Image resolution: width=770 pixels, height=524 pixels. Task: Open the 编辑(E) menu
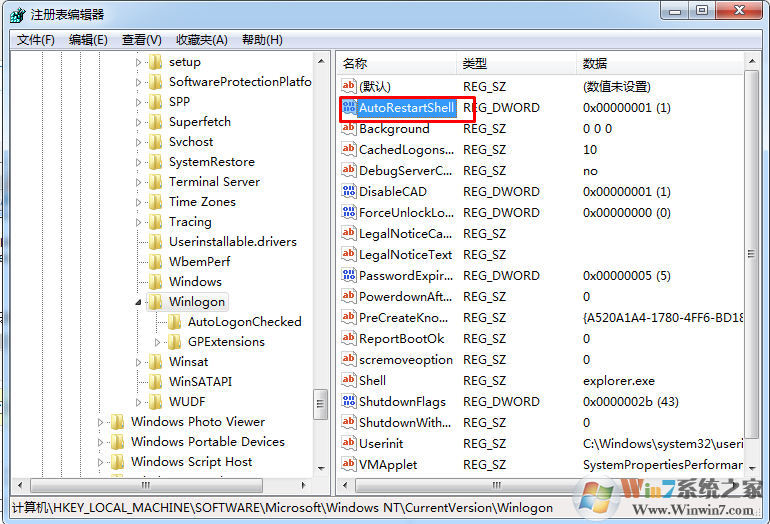(88, 40)
